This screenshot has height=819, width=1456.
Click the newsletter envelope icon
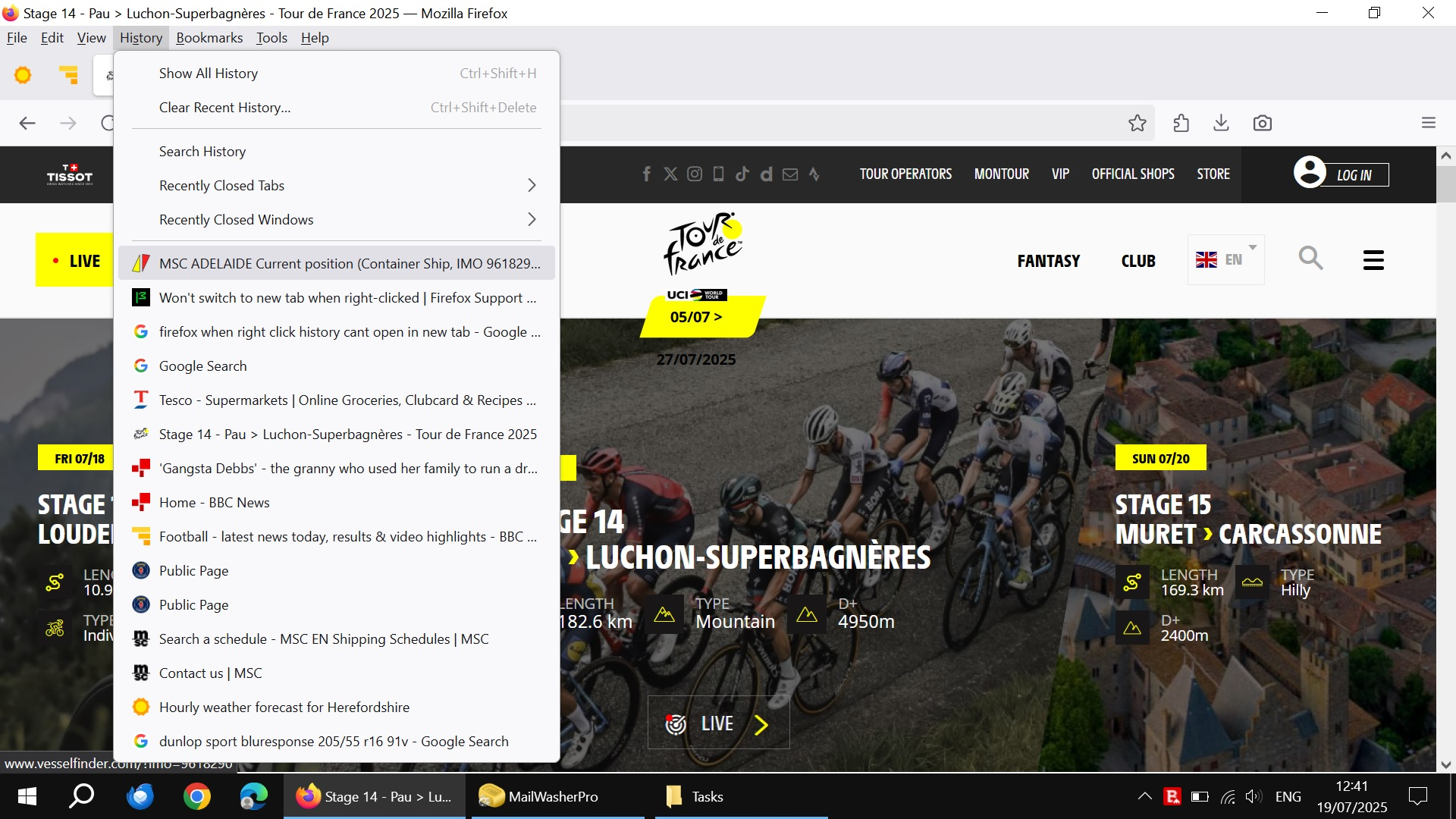coord(790,174)
